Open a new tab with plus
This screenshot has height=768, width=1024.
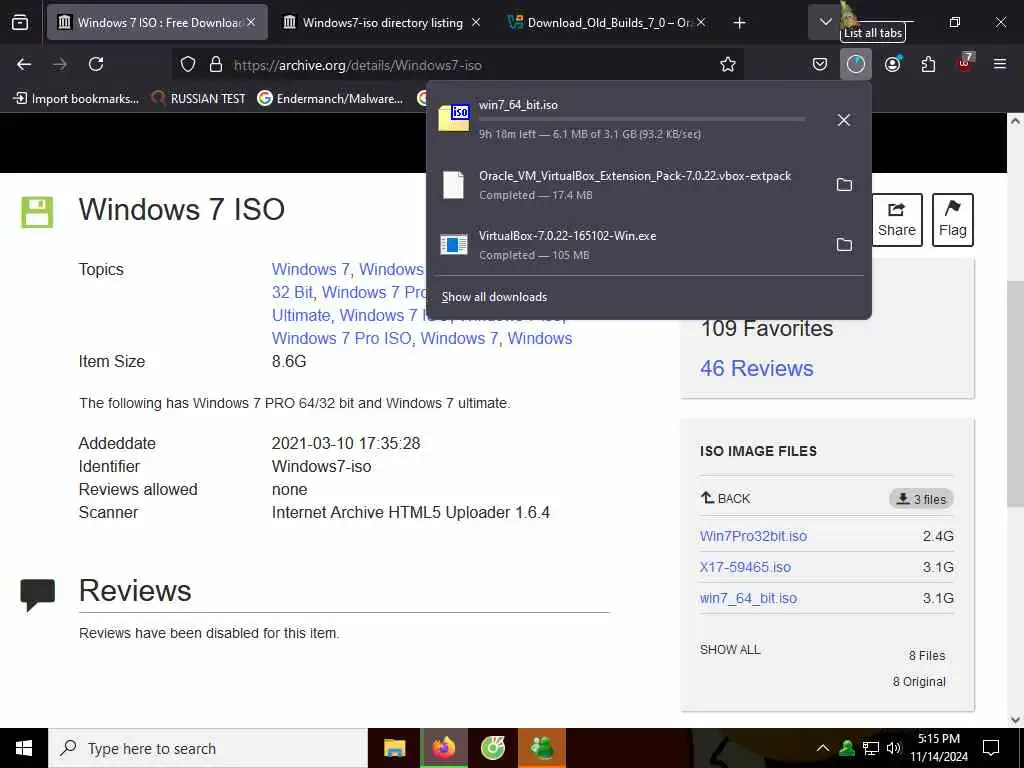[739, 23]
